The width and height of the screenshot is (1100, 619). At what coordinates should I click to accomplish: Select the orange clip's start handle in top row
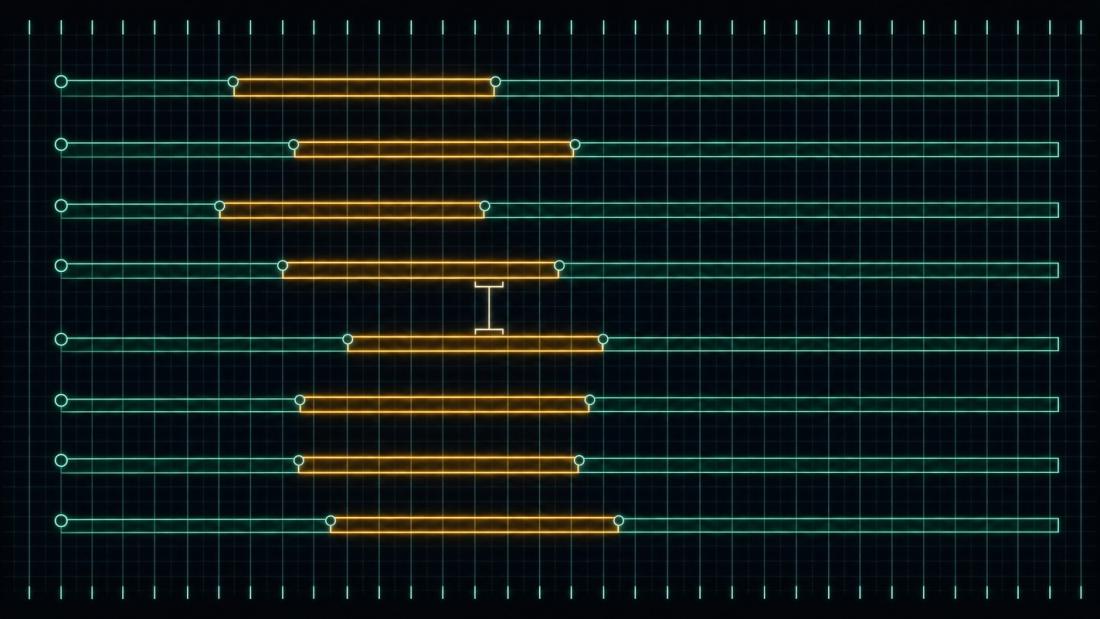[233, 82]
